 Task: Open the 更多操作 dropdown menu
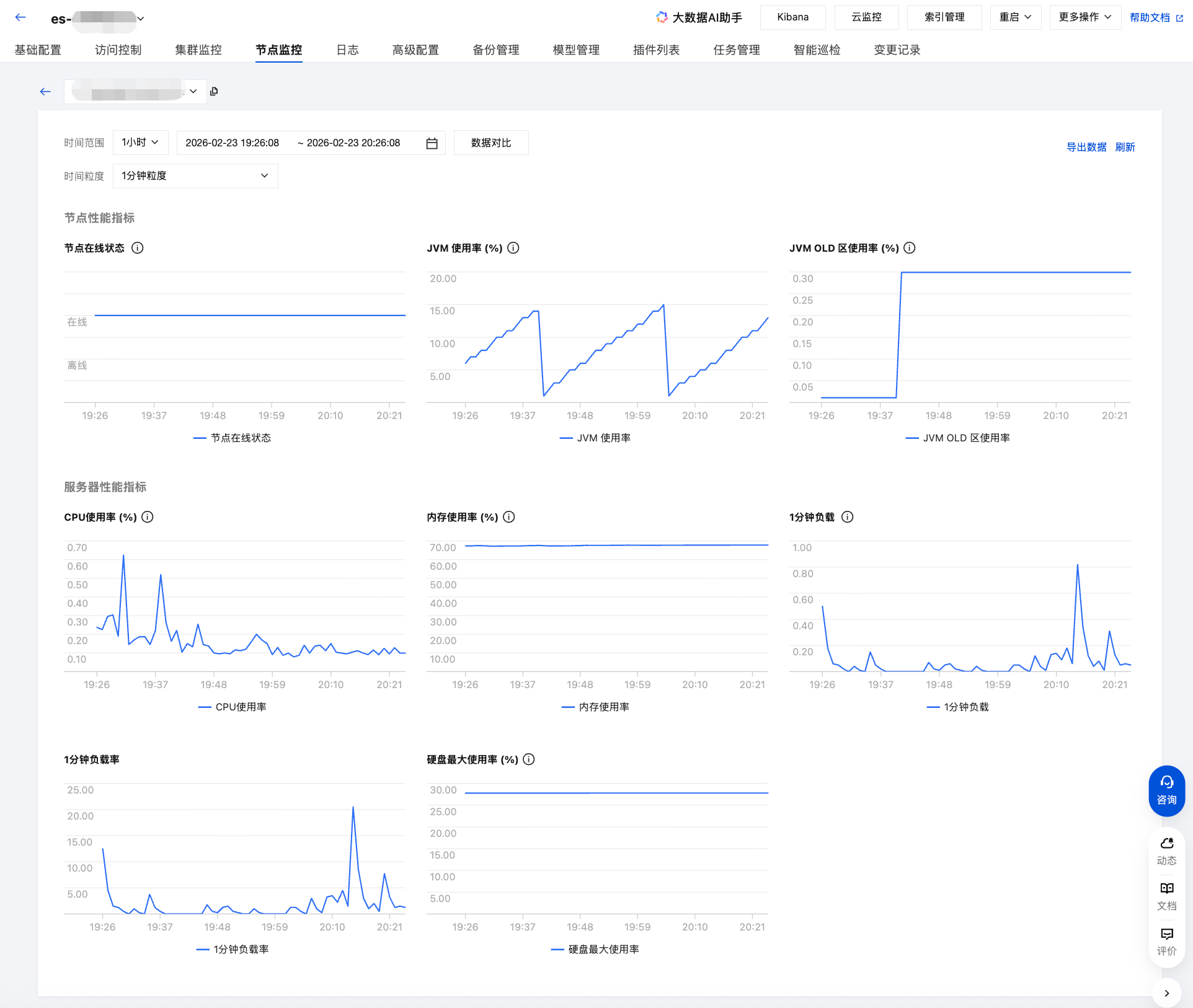pyautogui.click(x=1084, y=17)
